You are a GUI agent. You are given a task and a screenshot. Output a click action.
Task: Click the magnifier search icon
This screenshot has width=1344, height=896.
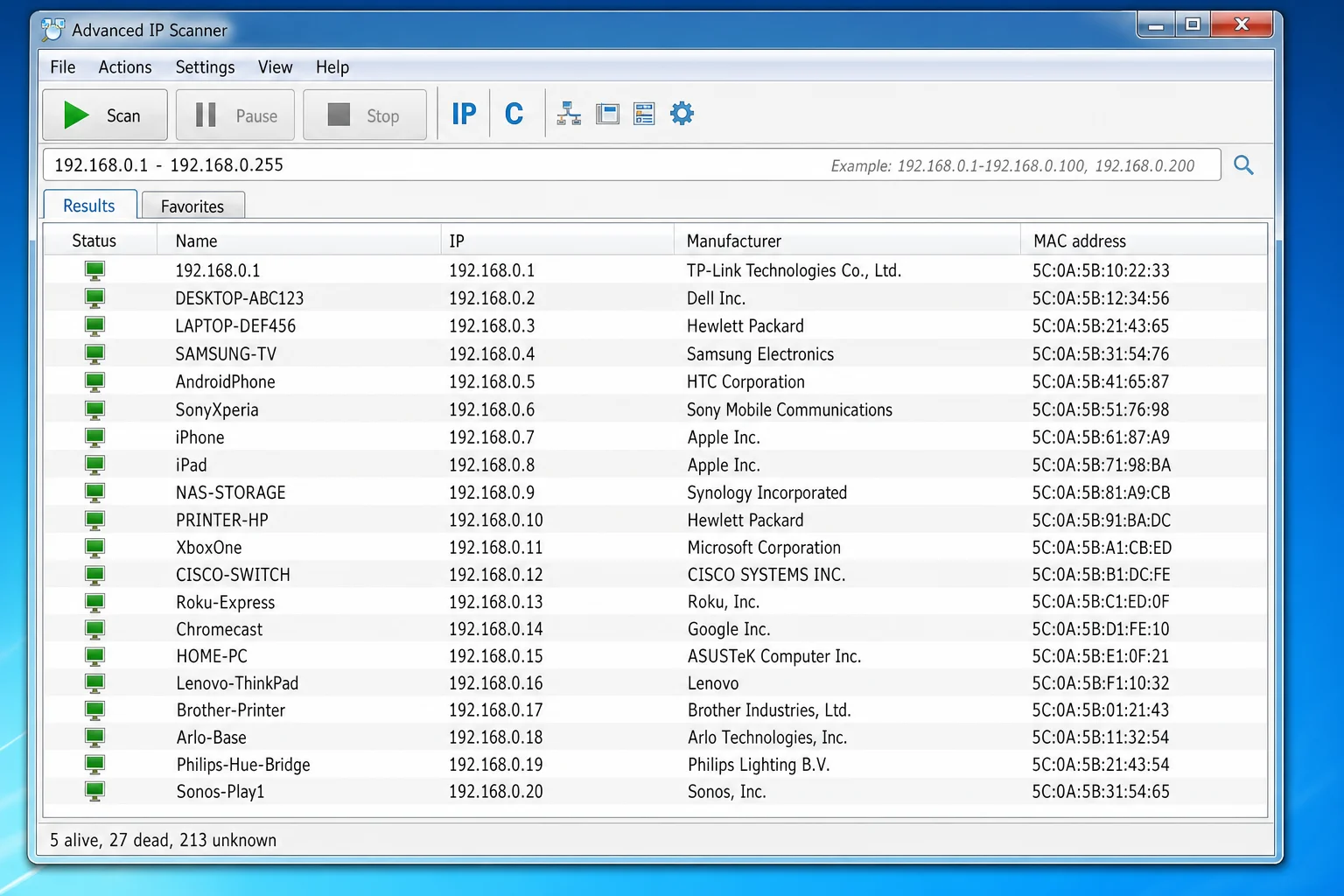(1243, 164)
